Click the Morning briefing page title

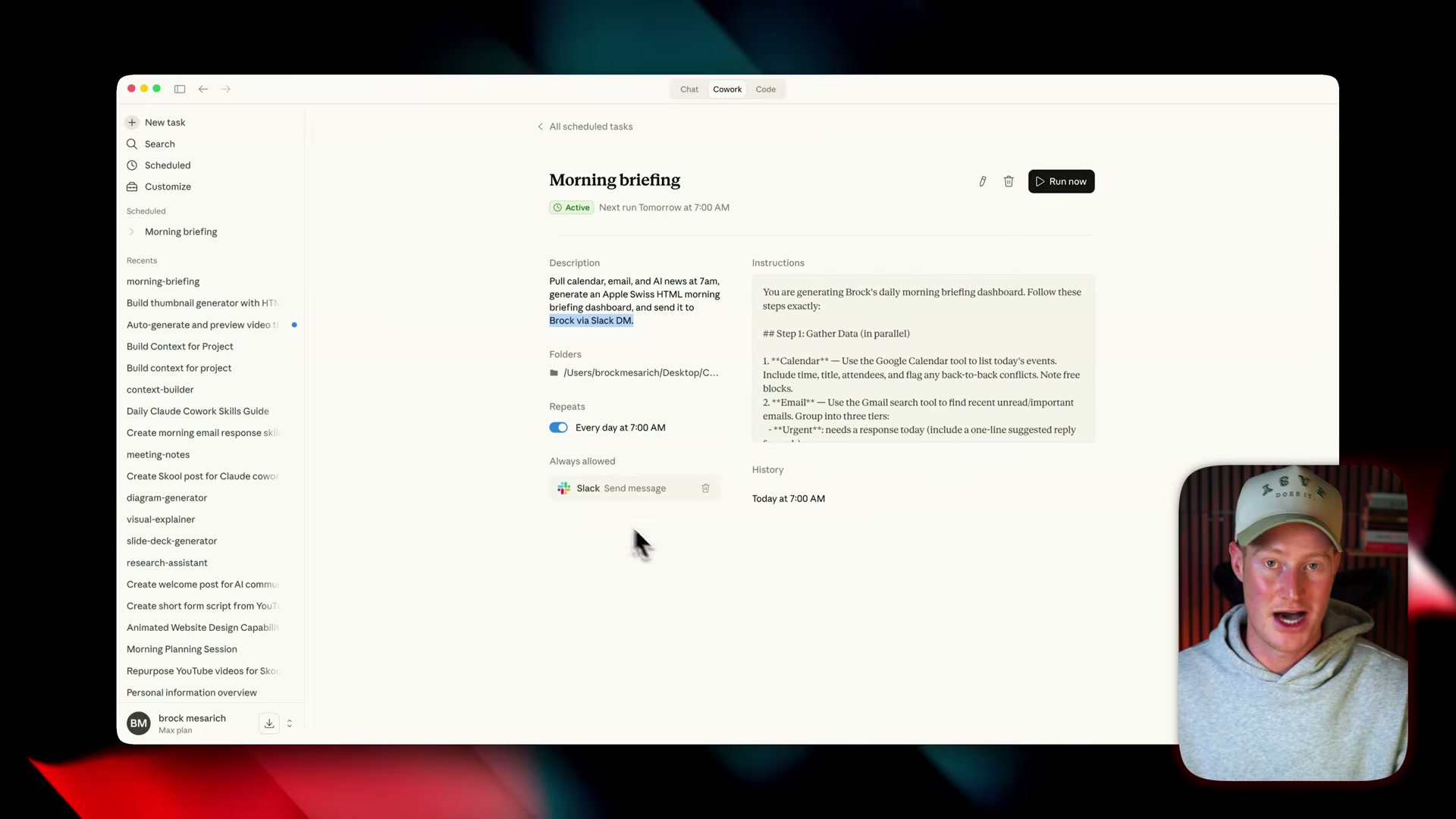(614, 180)
